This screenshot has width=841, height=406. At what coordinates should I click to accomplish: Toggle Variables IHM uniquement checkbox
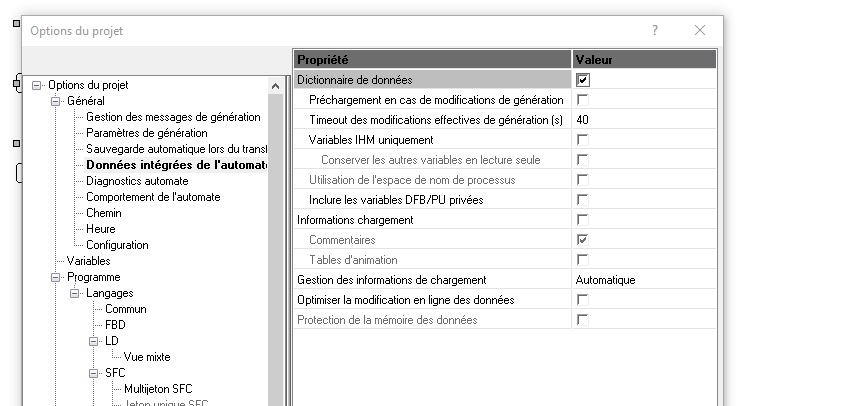583,140
